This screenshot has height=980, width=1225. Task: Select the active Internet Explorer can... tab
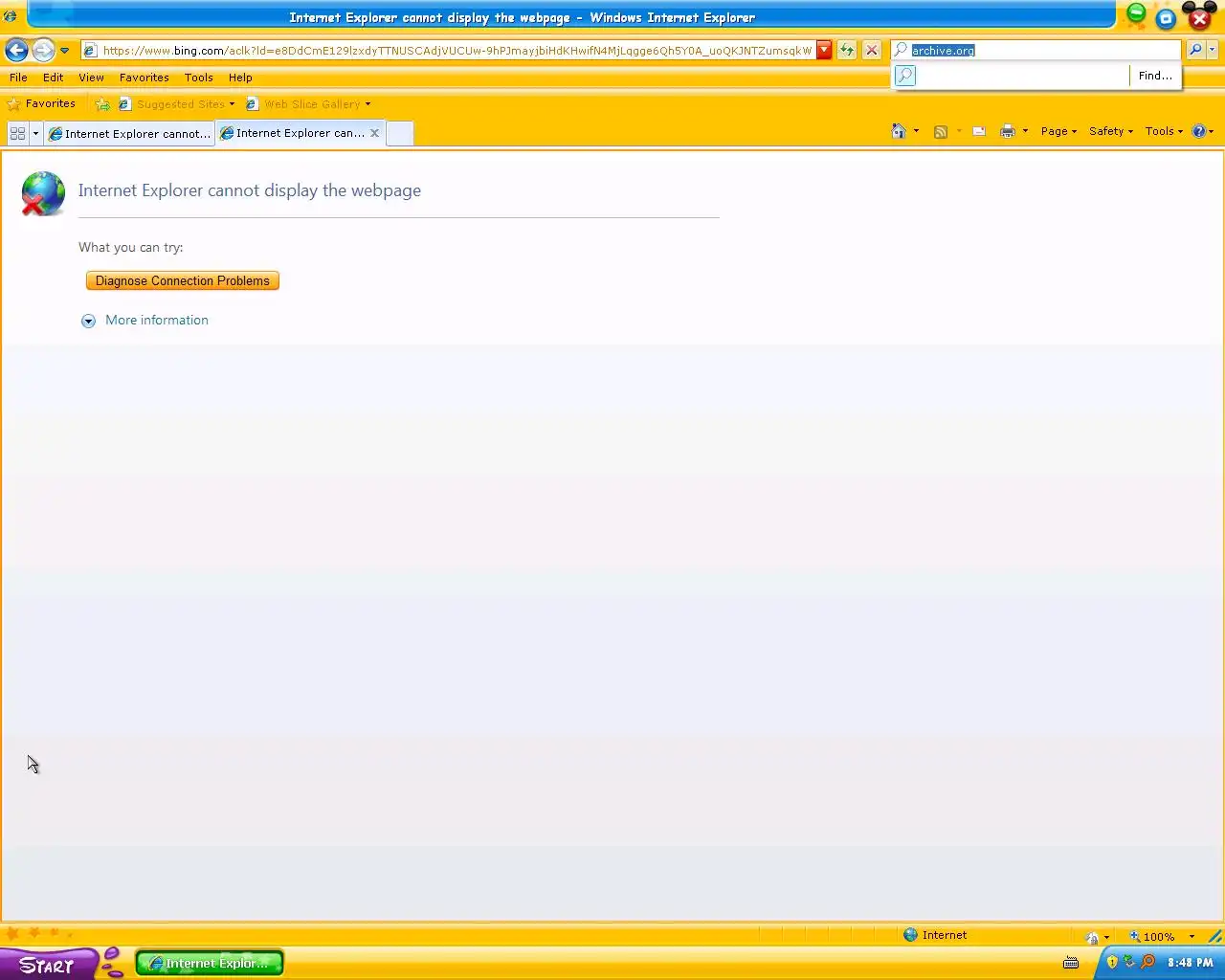point(293,133)
